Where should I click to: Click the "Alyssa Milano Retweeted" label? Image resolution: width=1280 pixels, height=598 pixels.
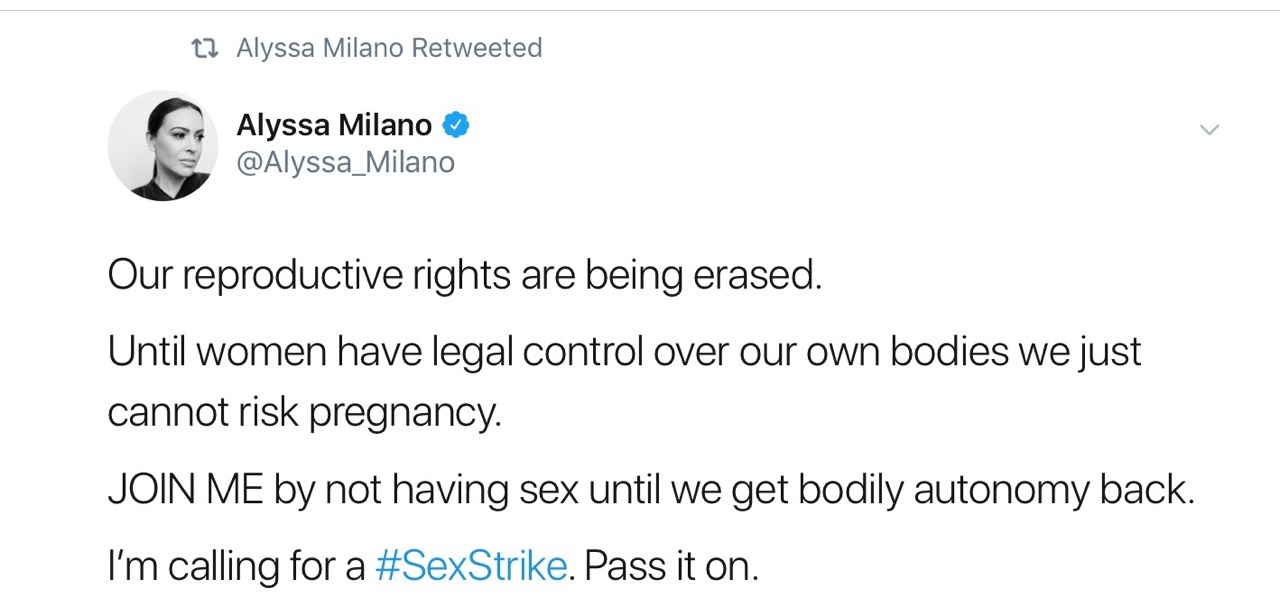[x=388, y=48]
